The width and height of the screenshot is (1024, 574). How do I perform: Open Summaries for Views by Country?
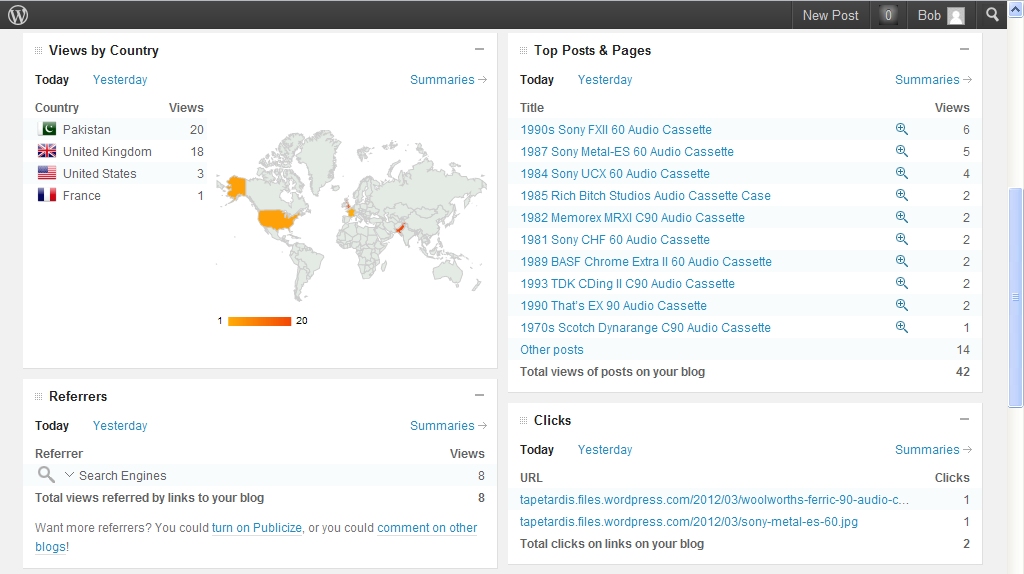(x=448, y=80)
